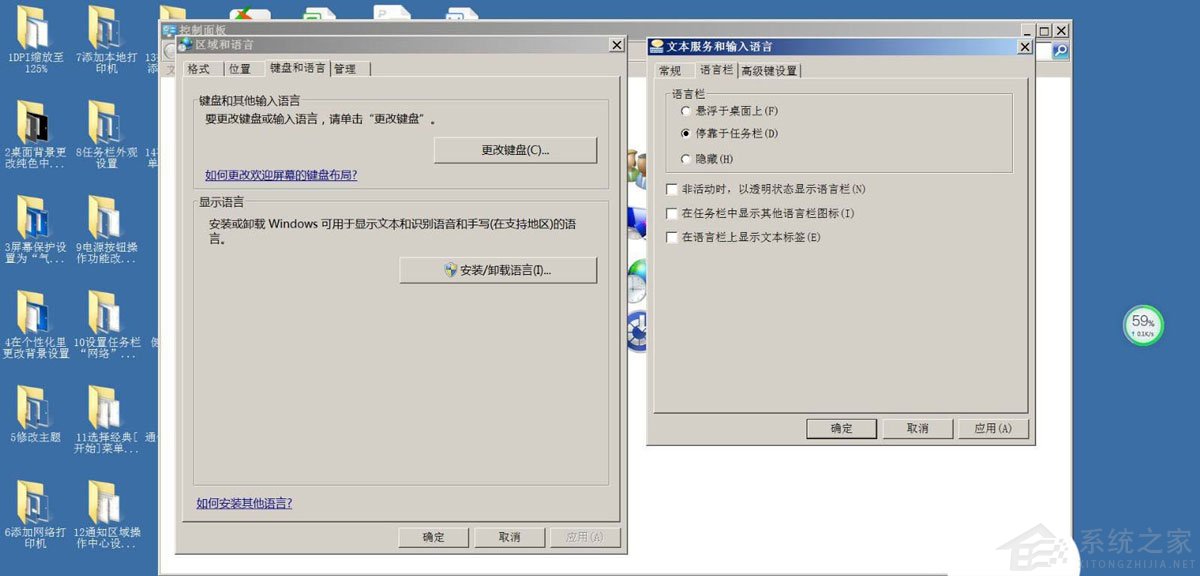This screenshot has height=576, width=1200.
Task: Open the "12通知区域操作中心" desktop folder
Action: (x=105, y=505)
